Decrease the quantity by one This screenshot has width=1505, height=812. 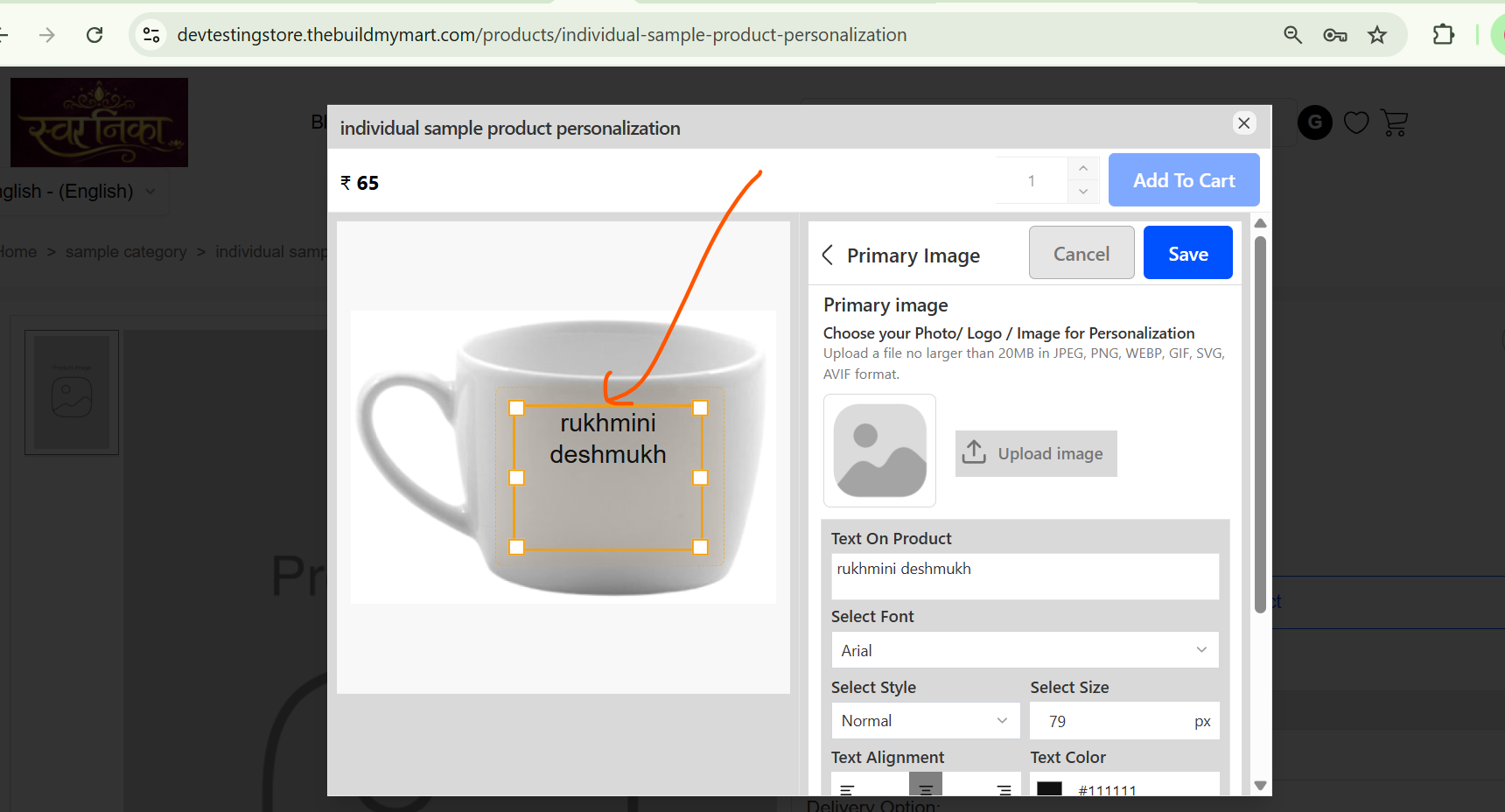[x=1083, y=192]
